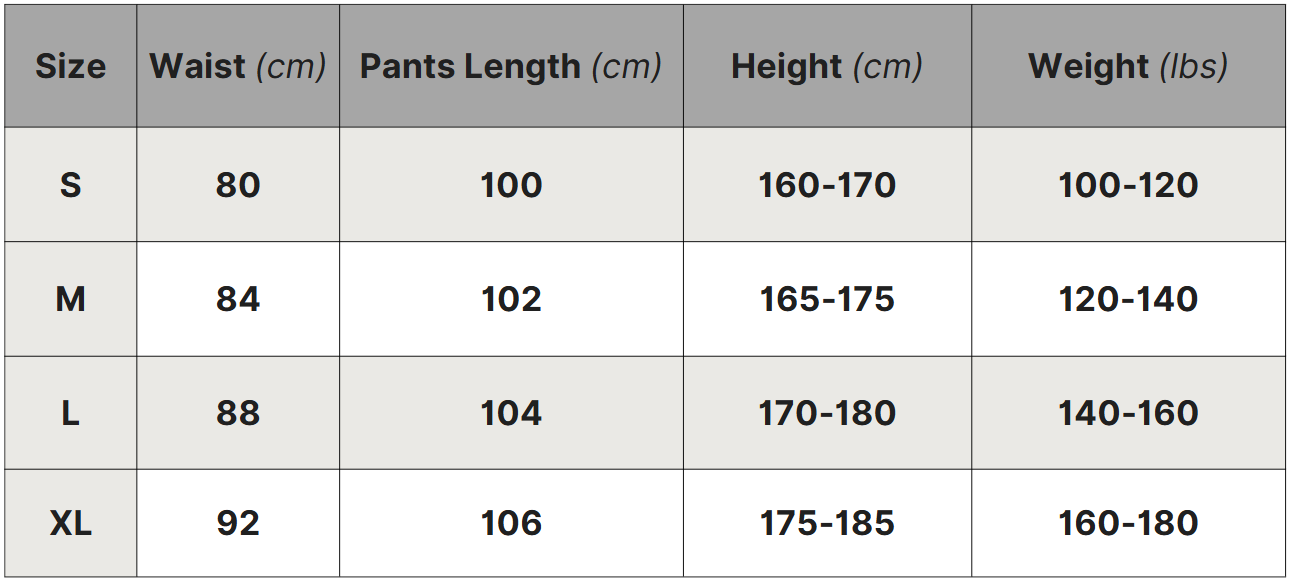1290x580 pixels.
Task: Select weight range 120-140 cell
Action: (x=1128, y=299)
